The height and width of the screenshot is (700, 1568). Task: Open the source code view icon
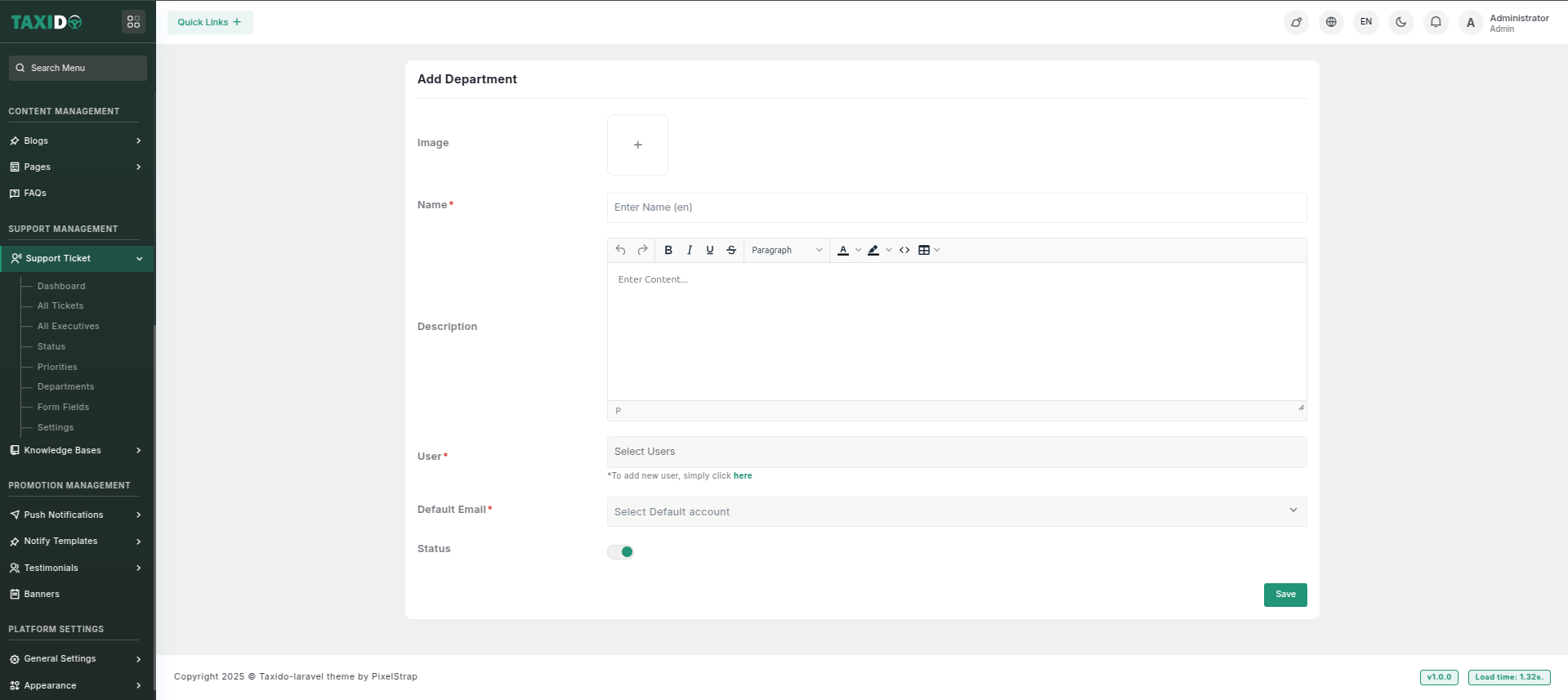coord(905,251)
